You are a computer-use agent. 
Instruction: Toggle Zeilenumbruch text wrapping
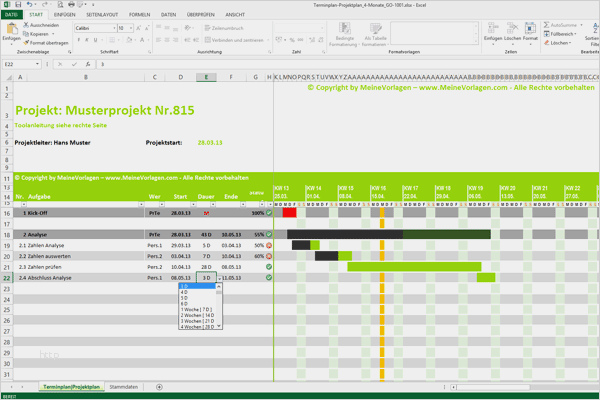(x=224, y=28)
